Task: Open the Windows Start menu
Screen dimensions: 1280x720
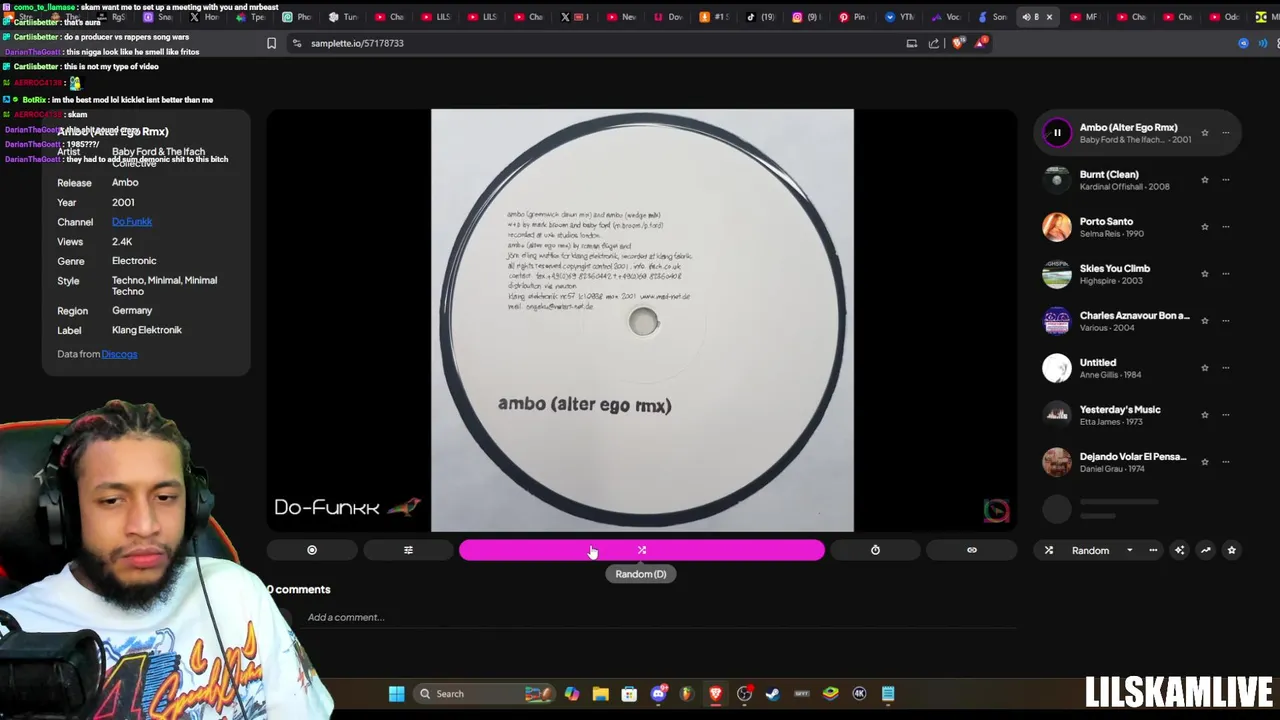Action: (396, 694)
